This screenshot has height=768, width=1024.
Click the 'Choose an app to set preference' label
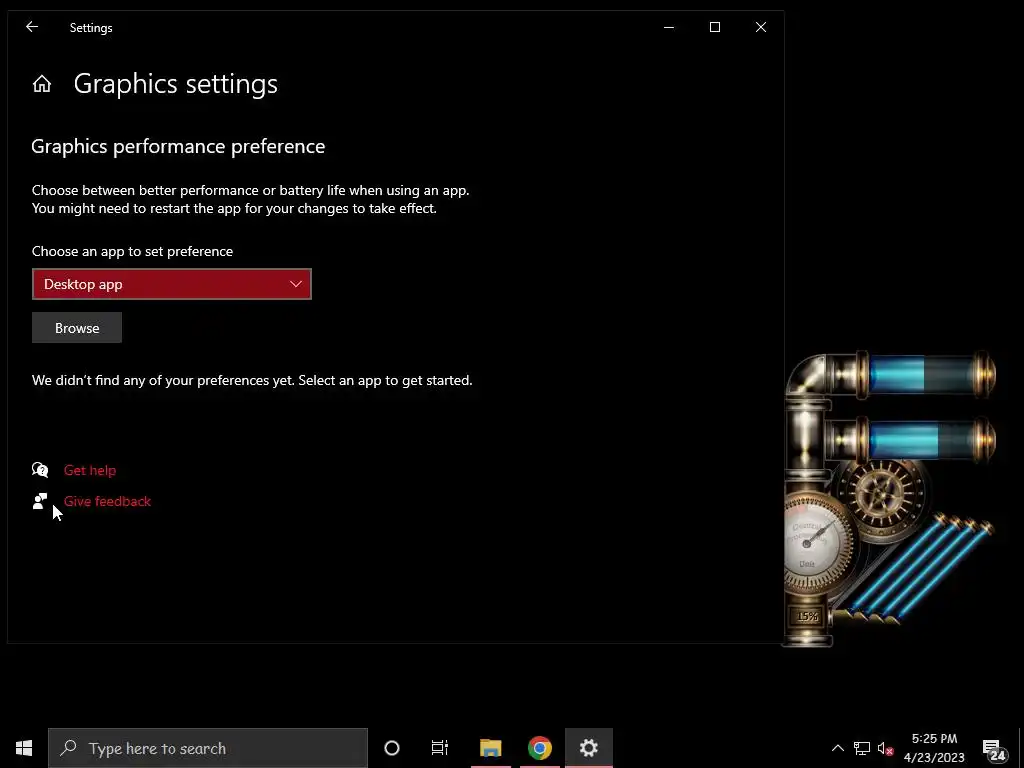(133, 251)
